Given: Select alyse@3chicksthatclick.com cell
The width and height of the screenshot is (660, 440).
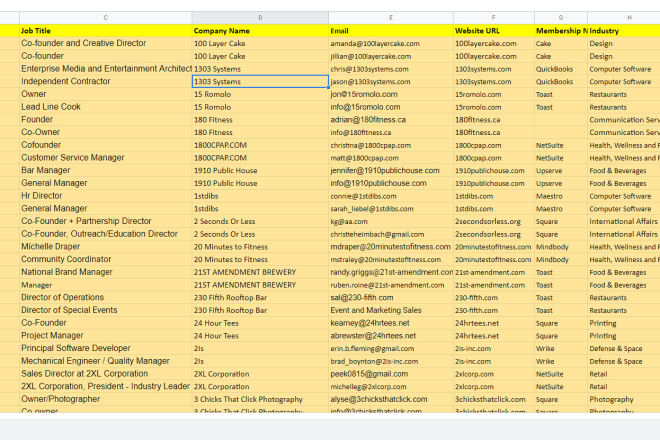Looking at the screenshot, I should (391, 399).
